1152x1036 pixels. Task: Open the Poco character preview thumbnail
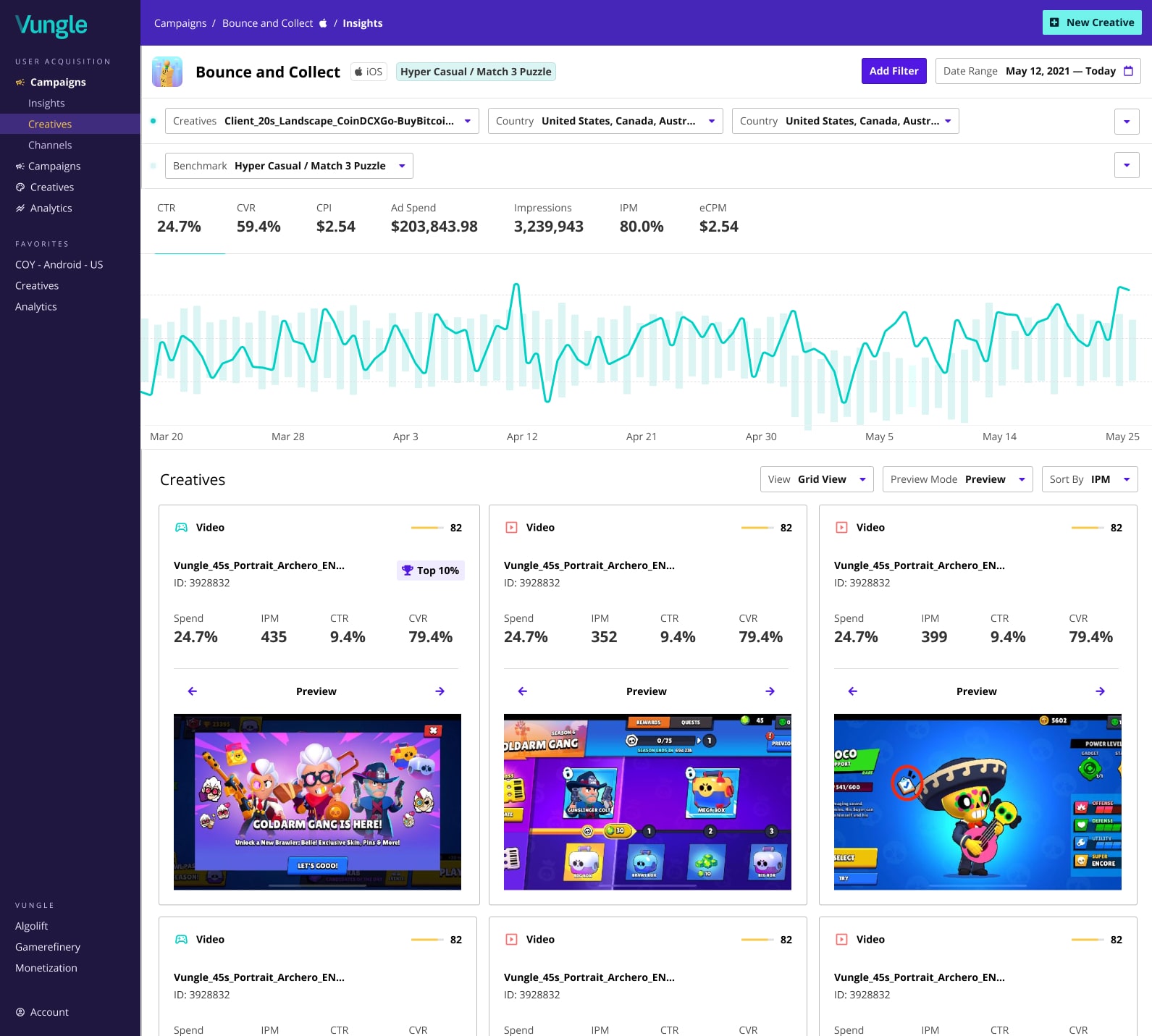(x=977, y=802)
